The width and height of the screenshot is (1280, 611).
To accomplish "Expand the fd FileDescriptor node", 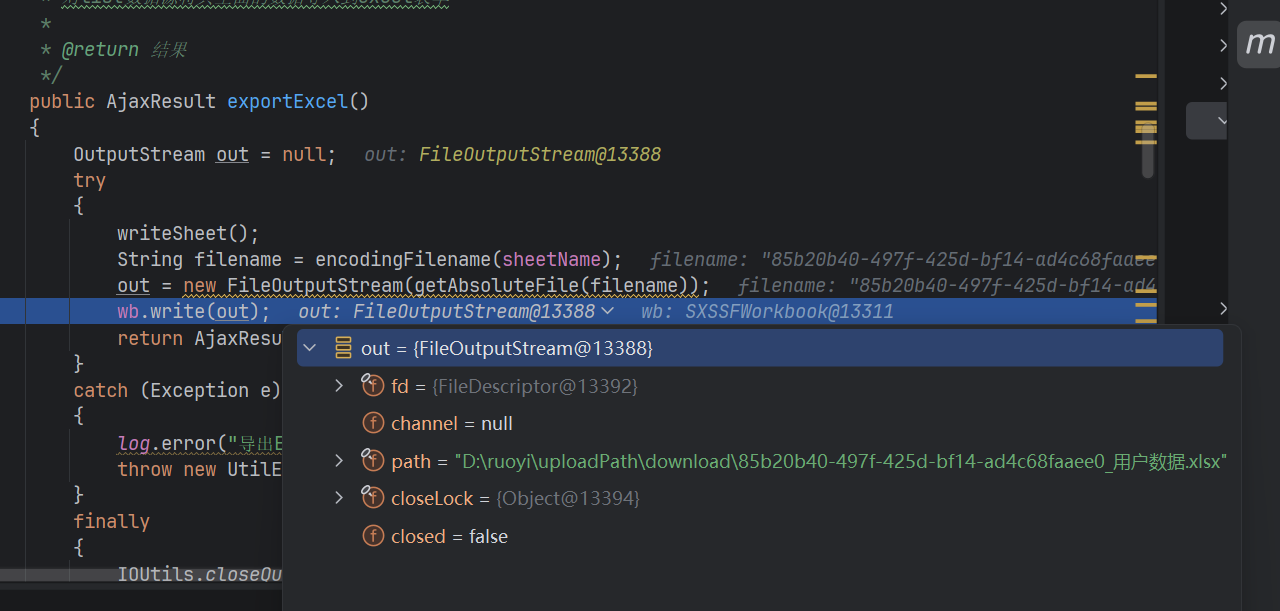I will point(339,385).
